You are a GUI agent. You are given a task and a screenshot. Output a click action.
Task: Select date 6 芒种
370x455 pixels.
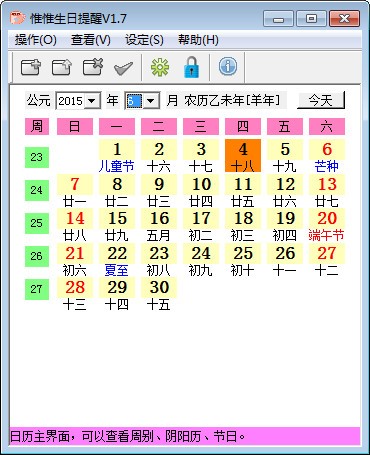point(327,156)
